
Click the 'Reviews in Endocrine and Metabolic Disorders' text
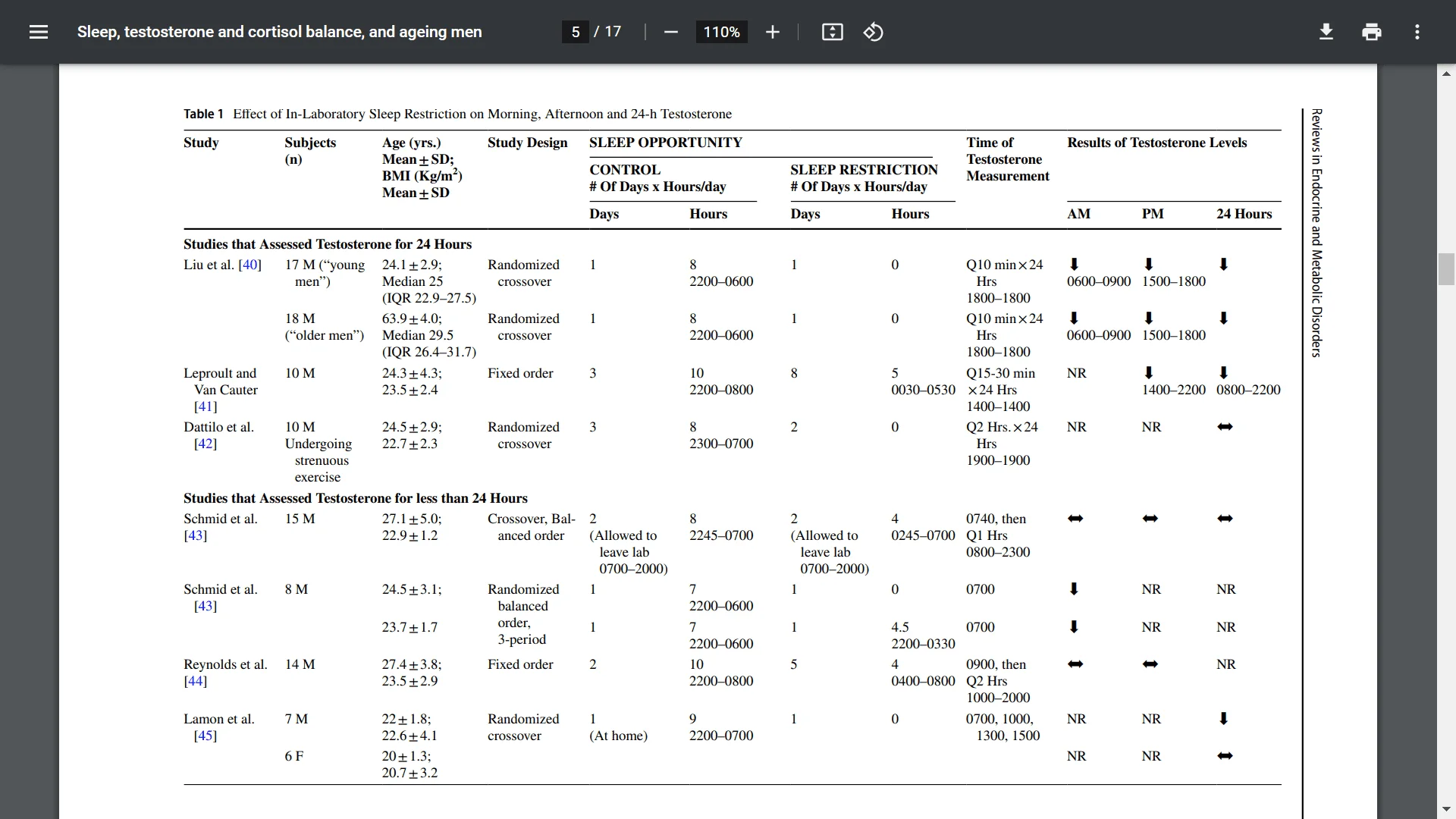(1316, 233)
